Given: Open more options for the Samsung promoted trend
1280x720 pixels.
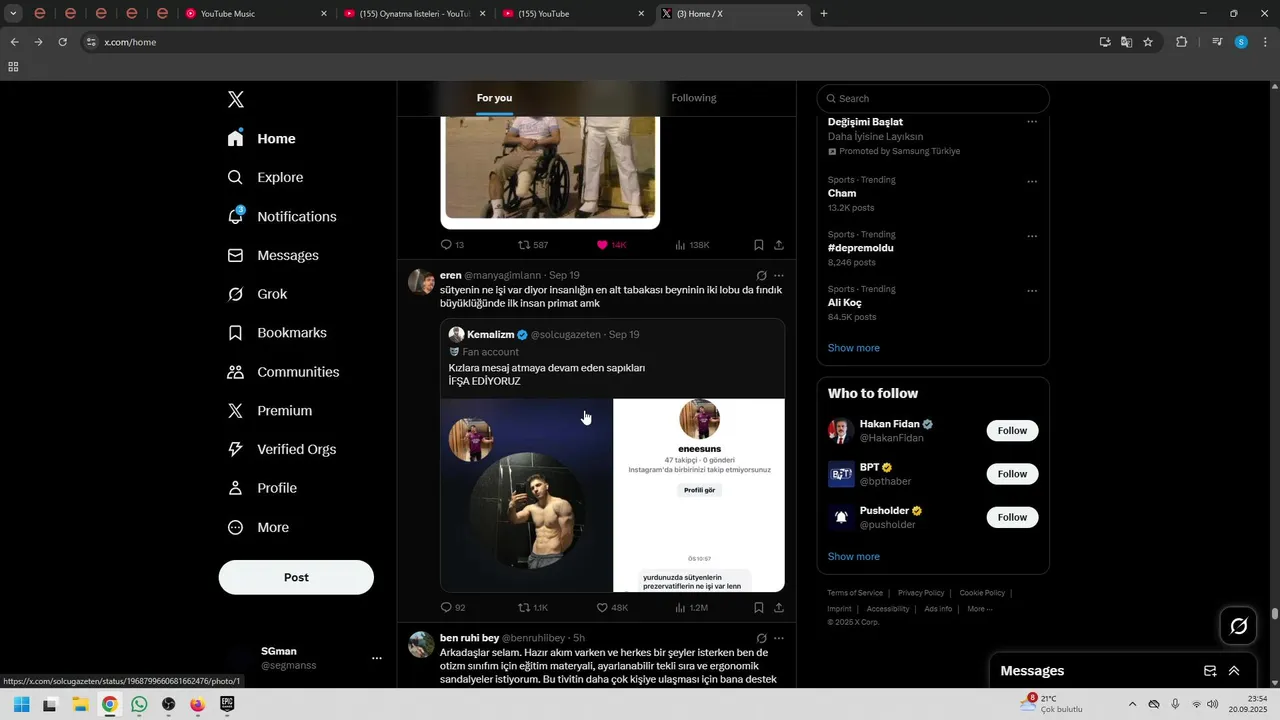Looking at the screenshot, I should click(x=1032, y=122).
